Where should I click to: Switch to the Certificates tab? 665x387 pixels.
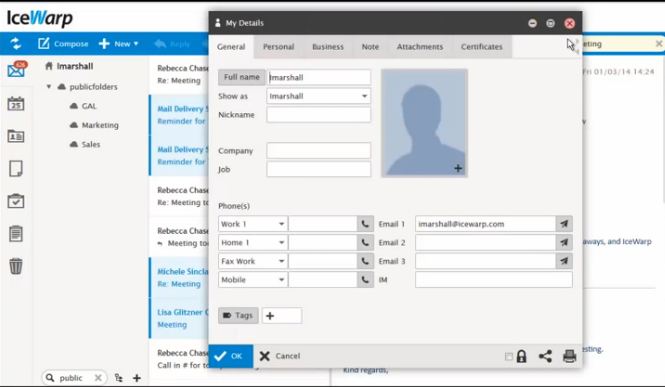point(482,47)
